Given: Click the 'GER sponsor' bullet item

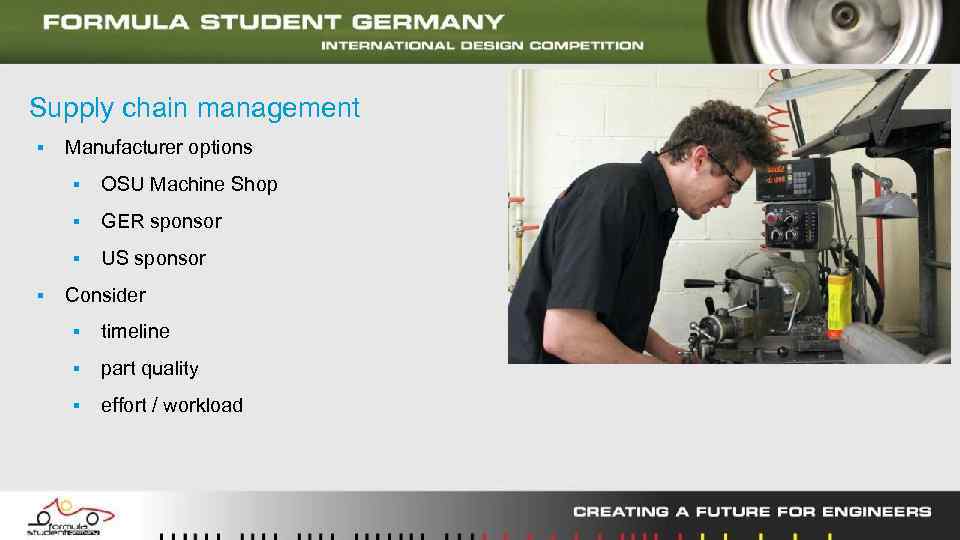Looking at the screenshot, I should (161, 222).
